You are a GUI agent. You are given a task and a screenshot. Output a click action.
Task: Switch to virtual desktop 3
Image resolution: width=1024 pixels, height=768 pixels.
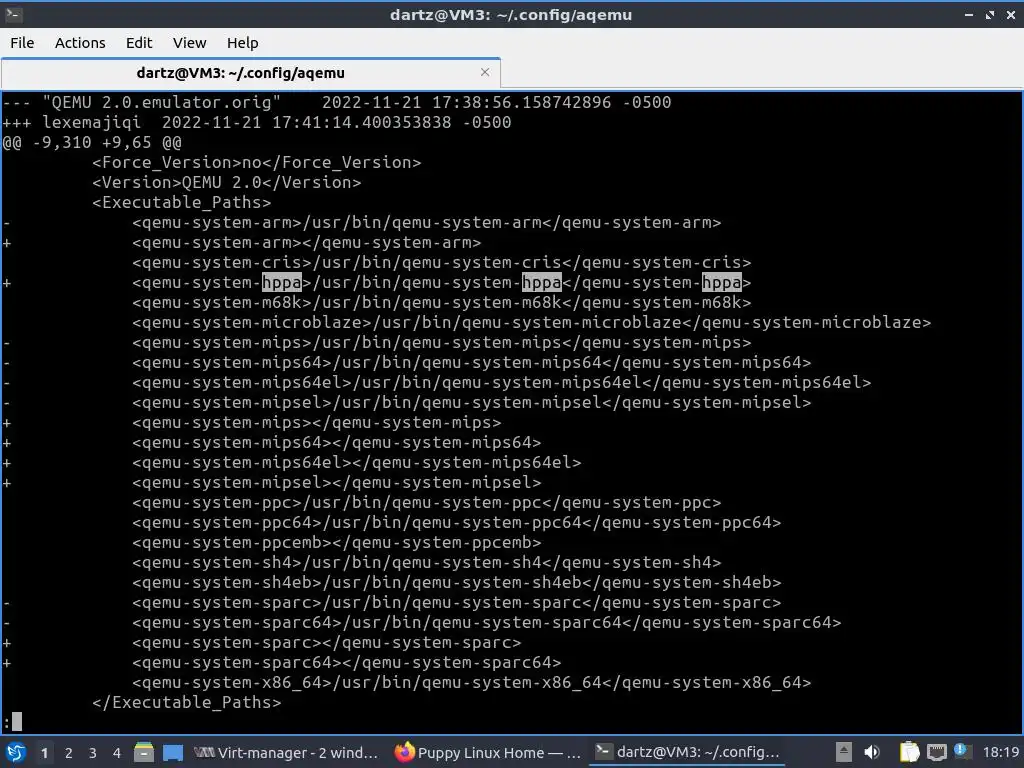(x=93, y=753)
